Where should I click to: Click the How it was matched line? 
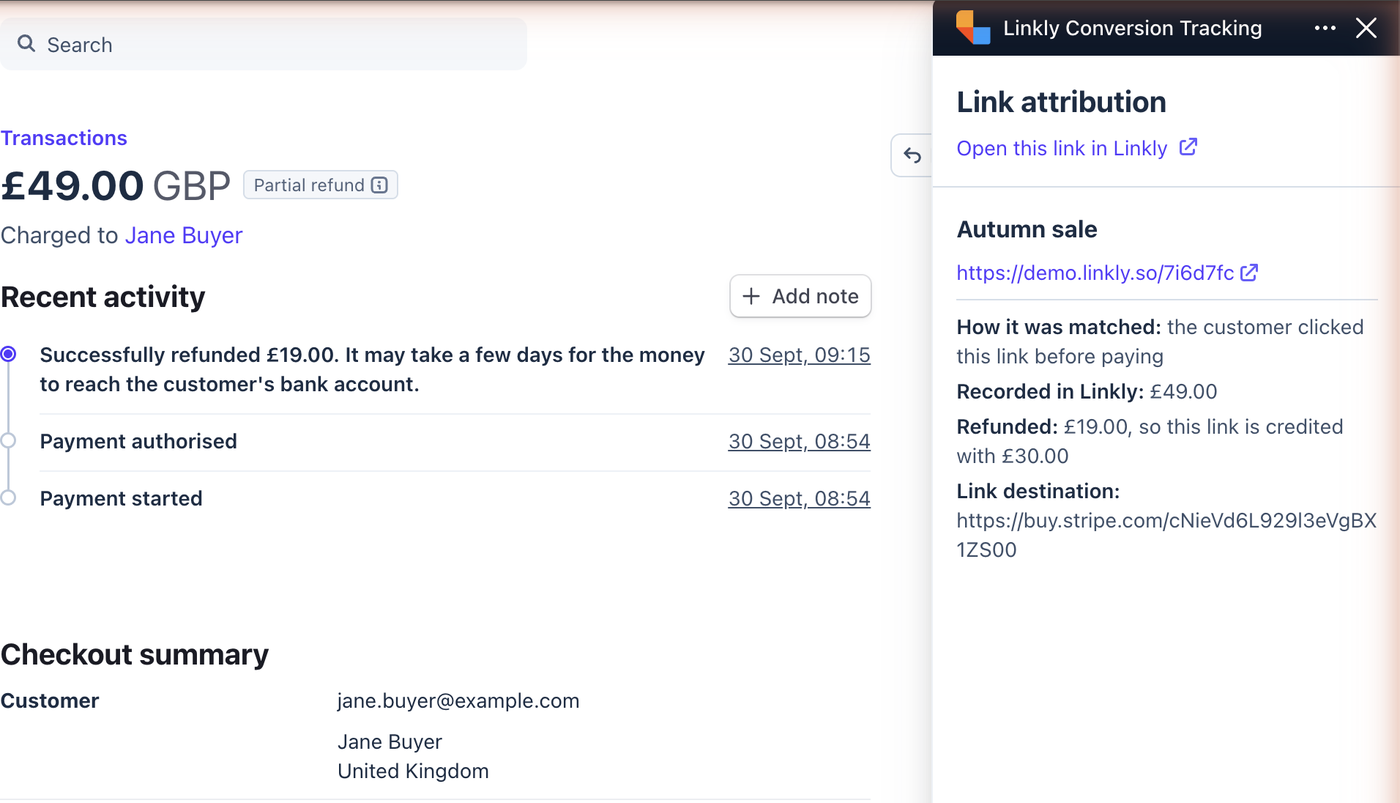[x=1160, y=341]
